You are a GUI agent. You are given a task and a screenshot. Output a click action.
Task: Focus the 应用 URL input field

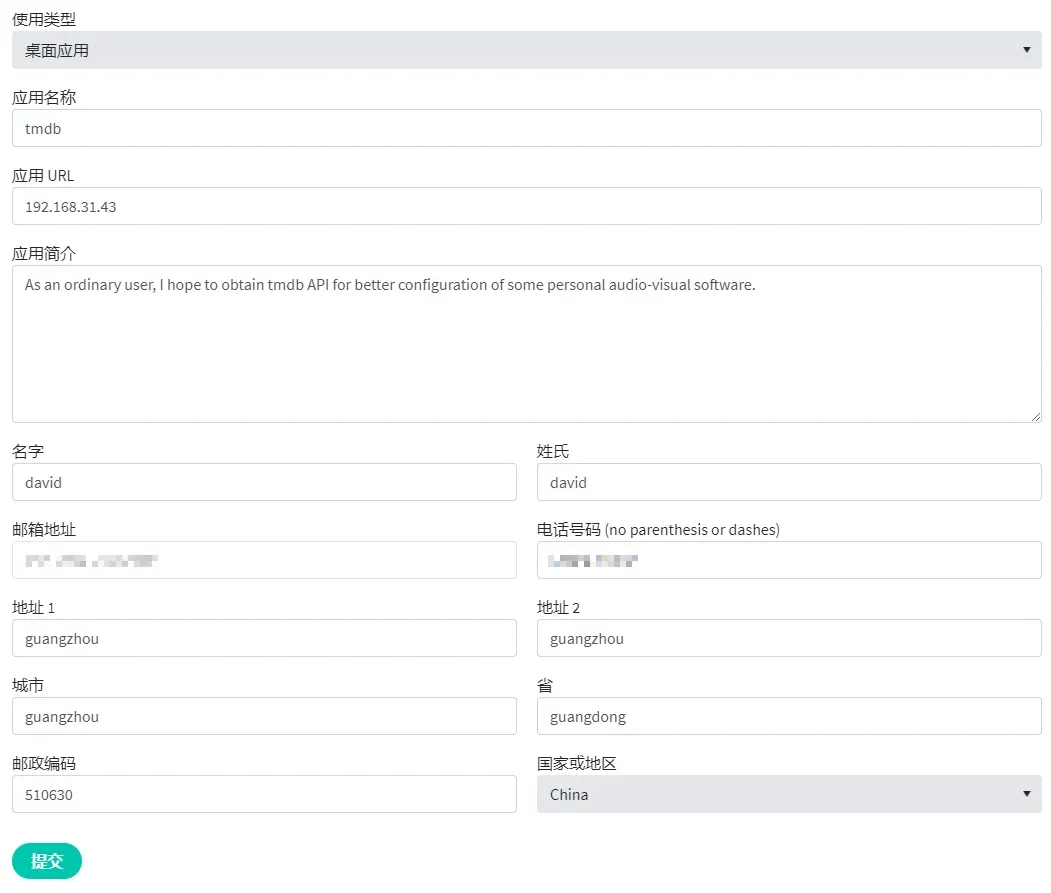526,206
